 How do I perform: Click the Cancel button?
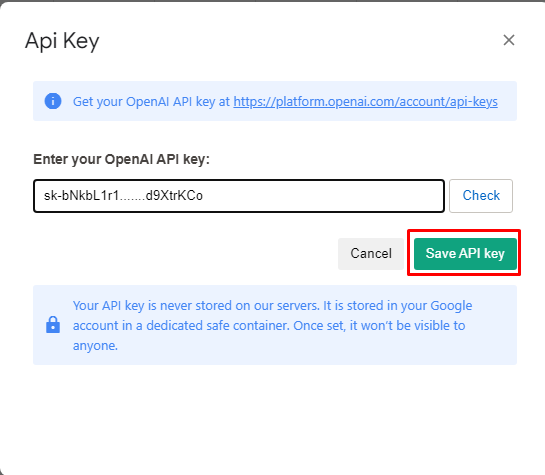tap(371, 253)
